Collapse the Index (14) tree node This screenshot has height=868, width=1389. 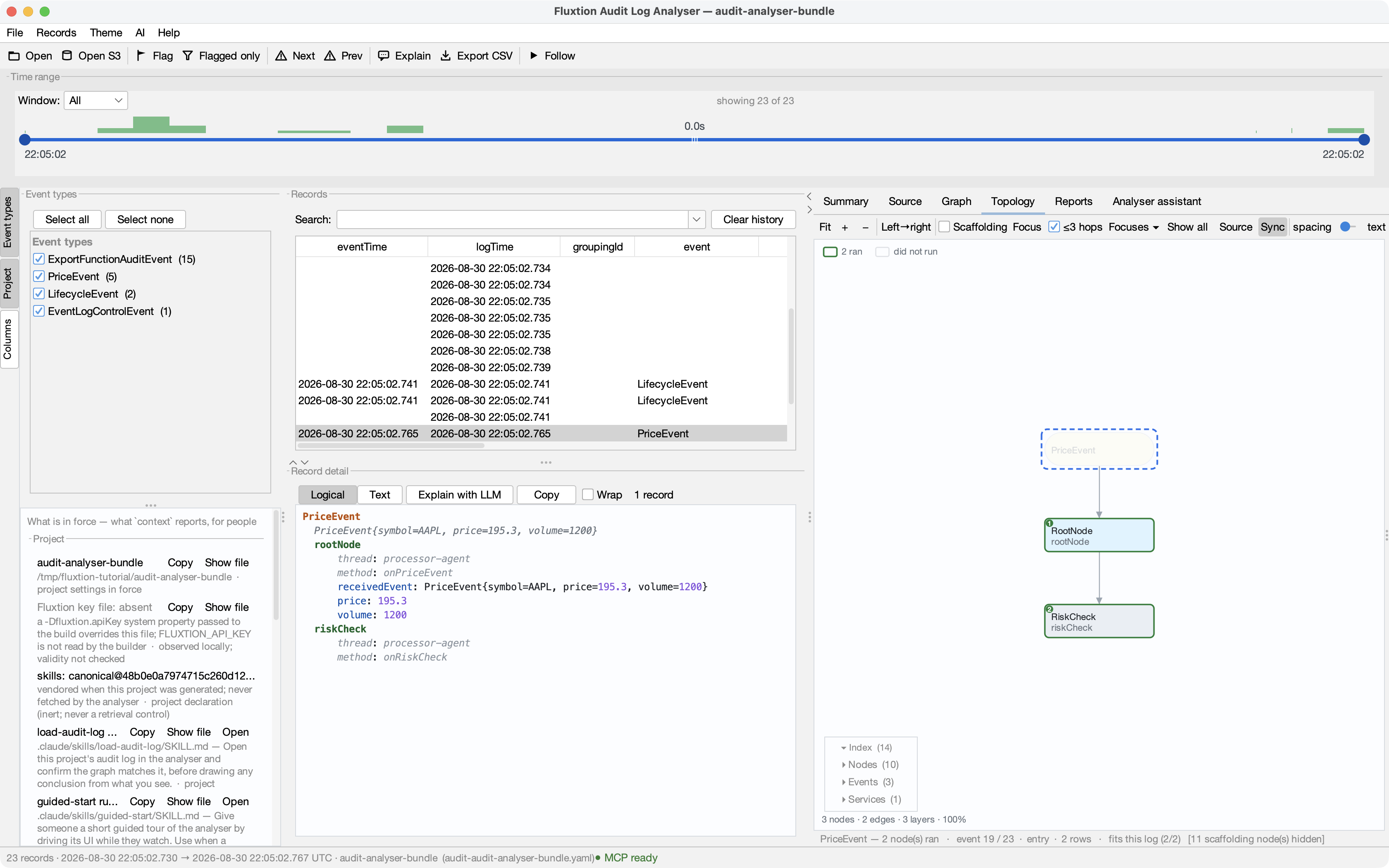pos(843,747)
